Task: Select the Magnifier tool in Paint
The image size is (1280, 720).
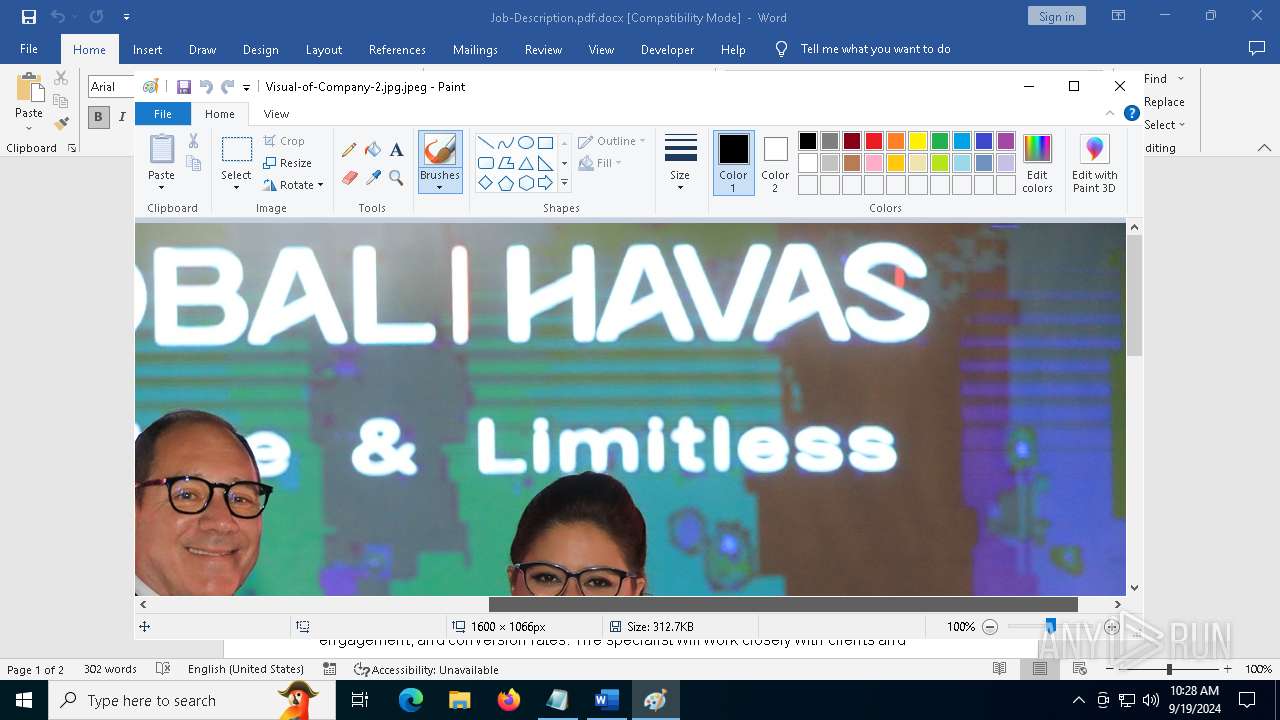Action: pos(396,178)
